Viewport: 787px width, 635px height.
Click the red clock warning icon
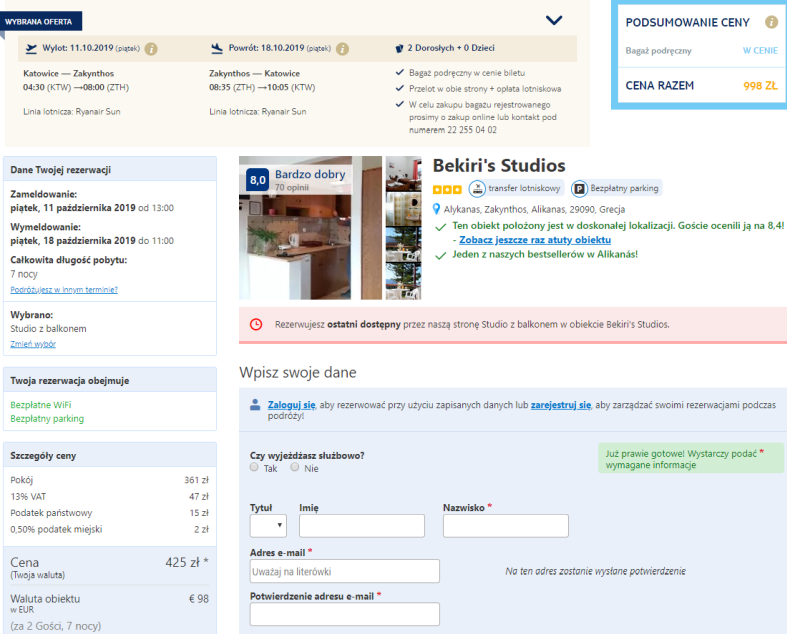click(256, 324)
